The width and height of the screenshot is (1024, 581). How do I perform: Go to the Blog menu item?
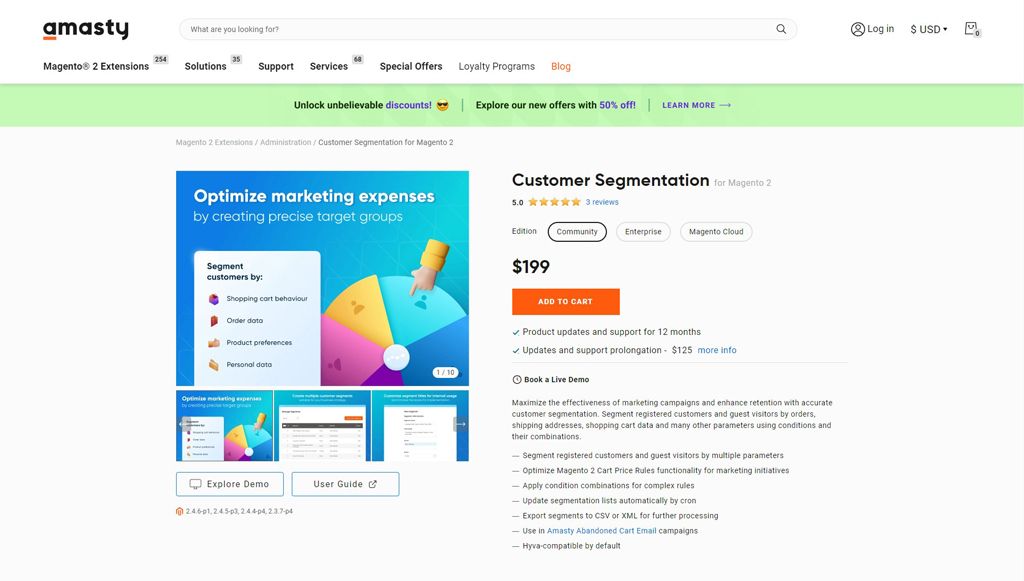pos(560,66)
